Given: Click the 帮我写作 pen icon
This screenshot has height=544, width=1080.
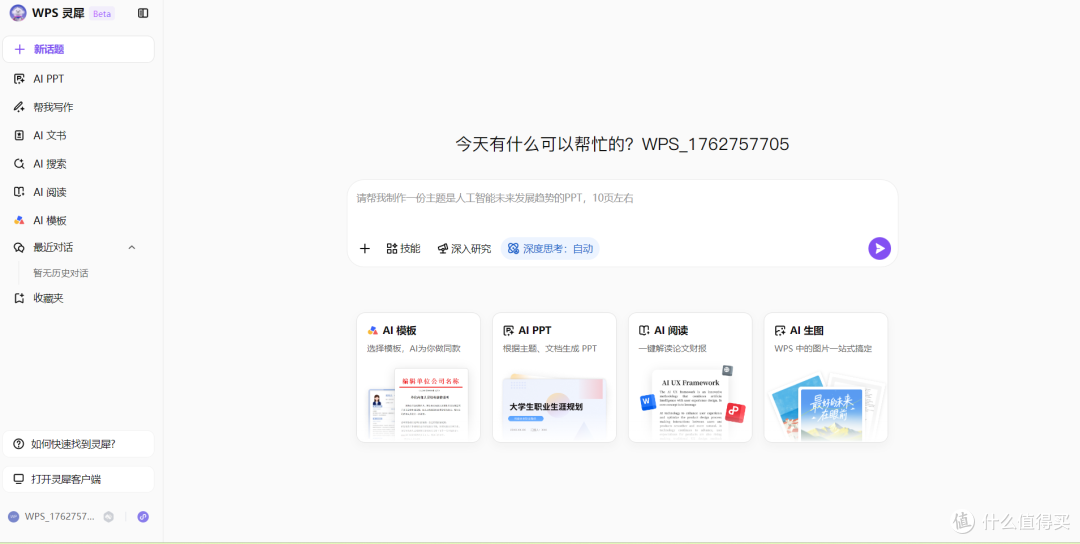Looking at the screenshot, I should pyautogui.click(x=19, y=107).
